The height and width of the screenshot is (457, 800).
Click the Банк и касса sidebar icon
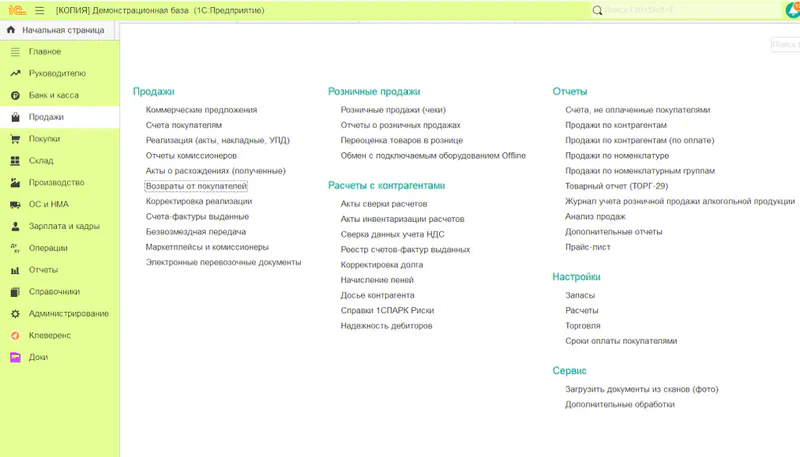pyautogui.click(x=15, y=95)
